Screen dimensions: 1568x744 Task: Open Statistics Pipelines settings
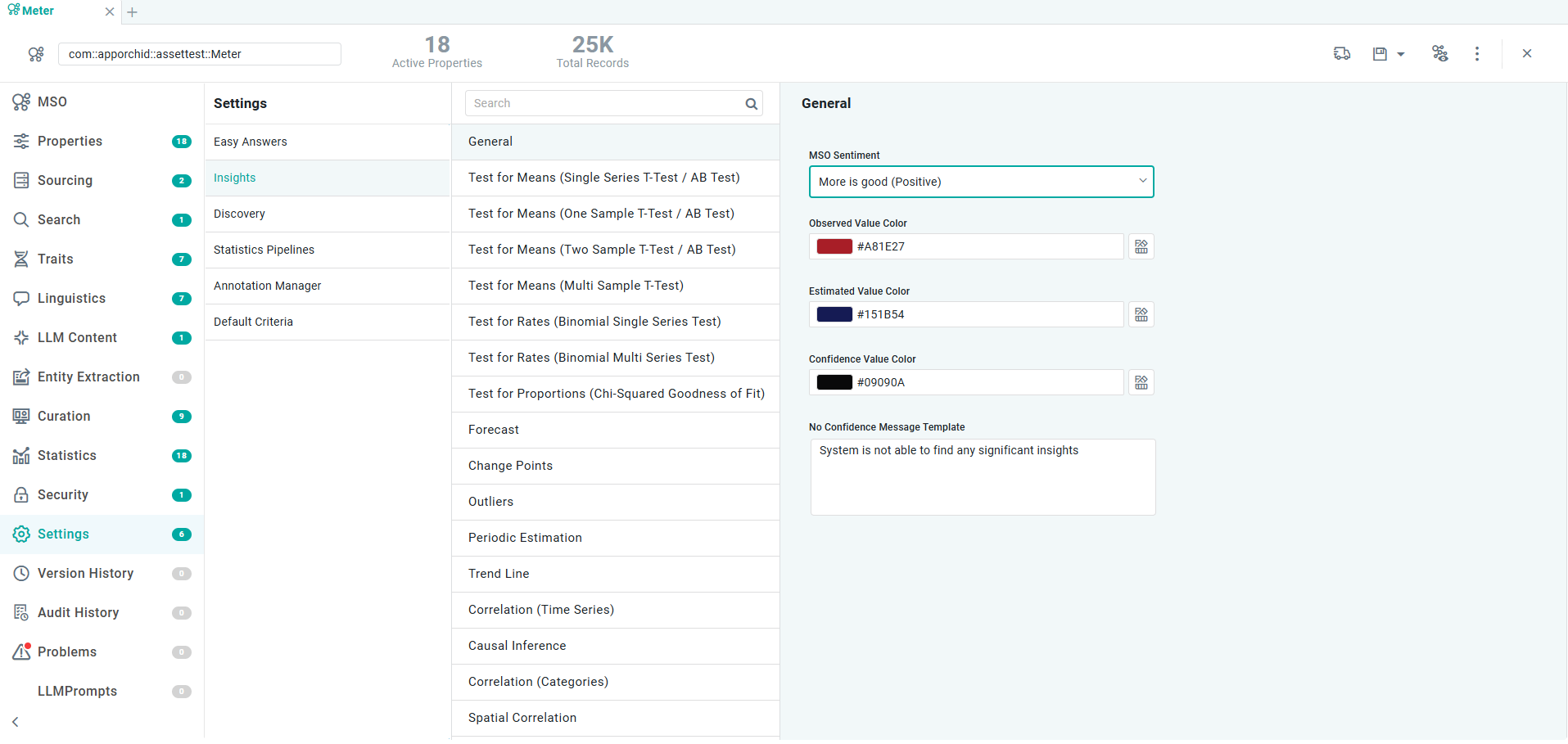pos(264,250)
